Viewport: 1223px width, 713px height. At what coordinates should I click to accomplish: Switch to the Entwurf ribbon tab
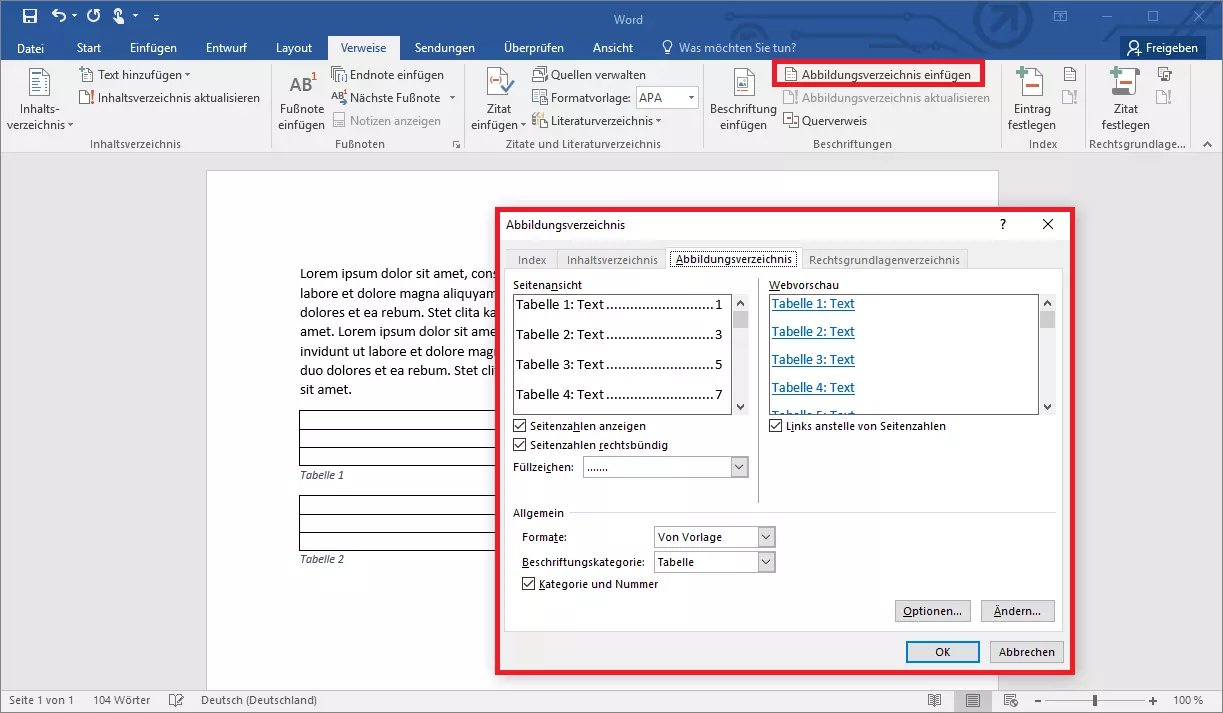227,48
